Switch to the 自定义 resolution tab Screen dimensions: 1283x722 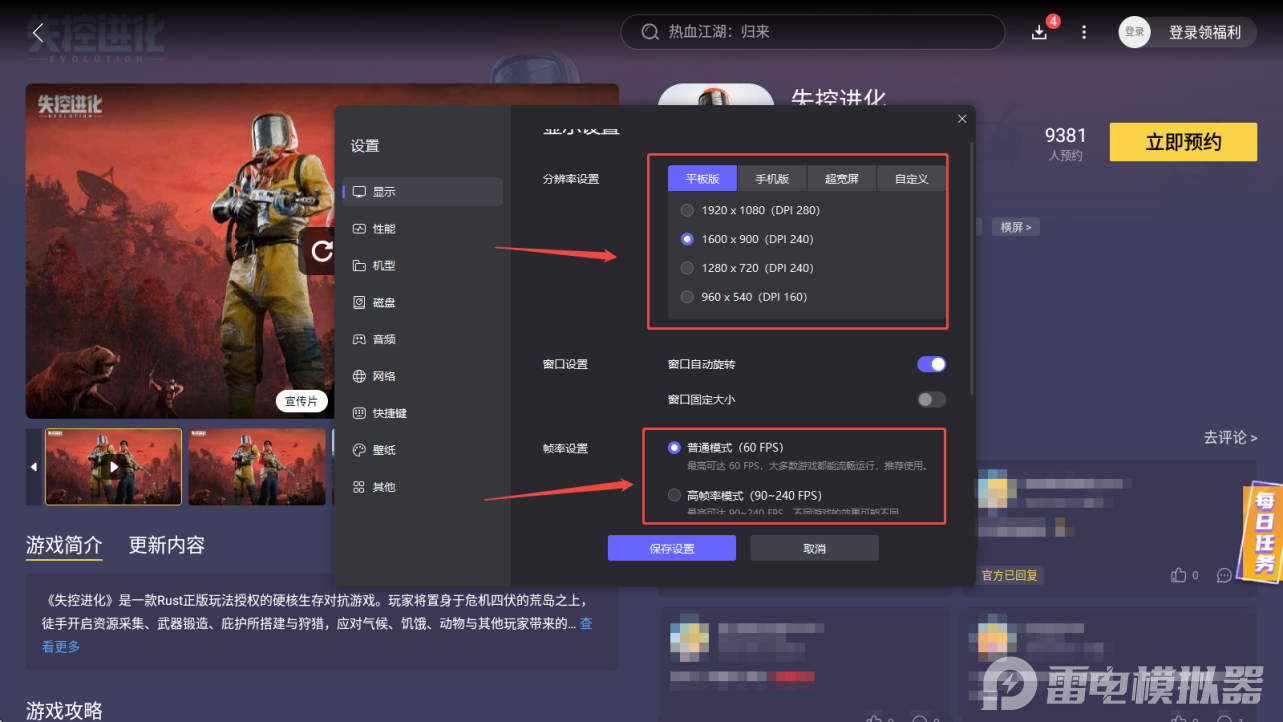pos(911,179)
